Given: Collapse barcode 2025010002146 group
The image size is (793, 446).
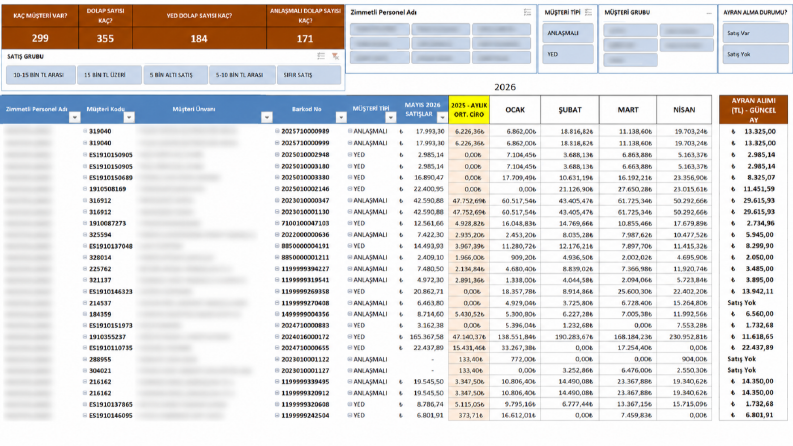Looking at the screenshot, I should (277, 189).
